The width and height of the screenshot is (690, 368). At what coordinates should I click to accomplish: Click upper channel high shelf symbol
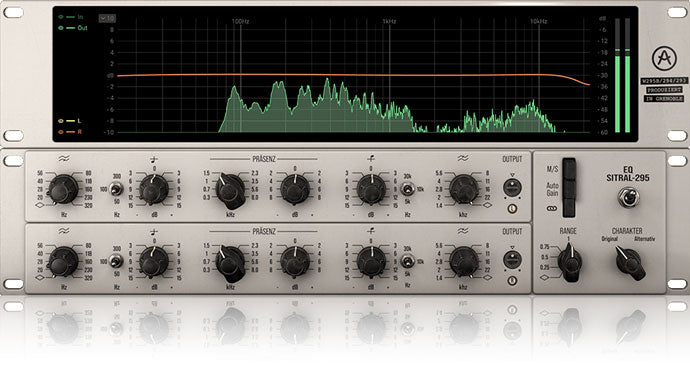coord(371,159)
